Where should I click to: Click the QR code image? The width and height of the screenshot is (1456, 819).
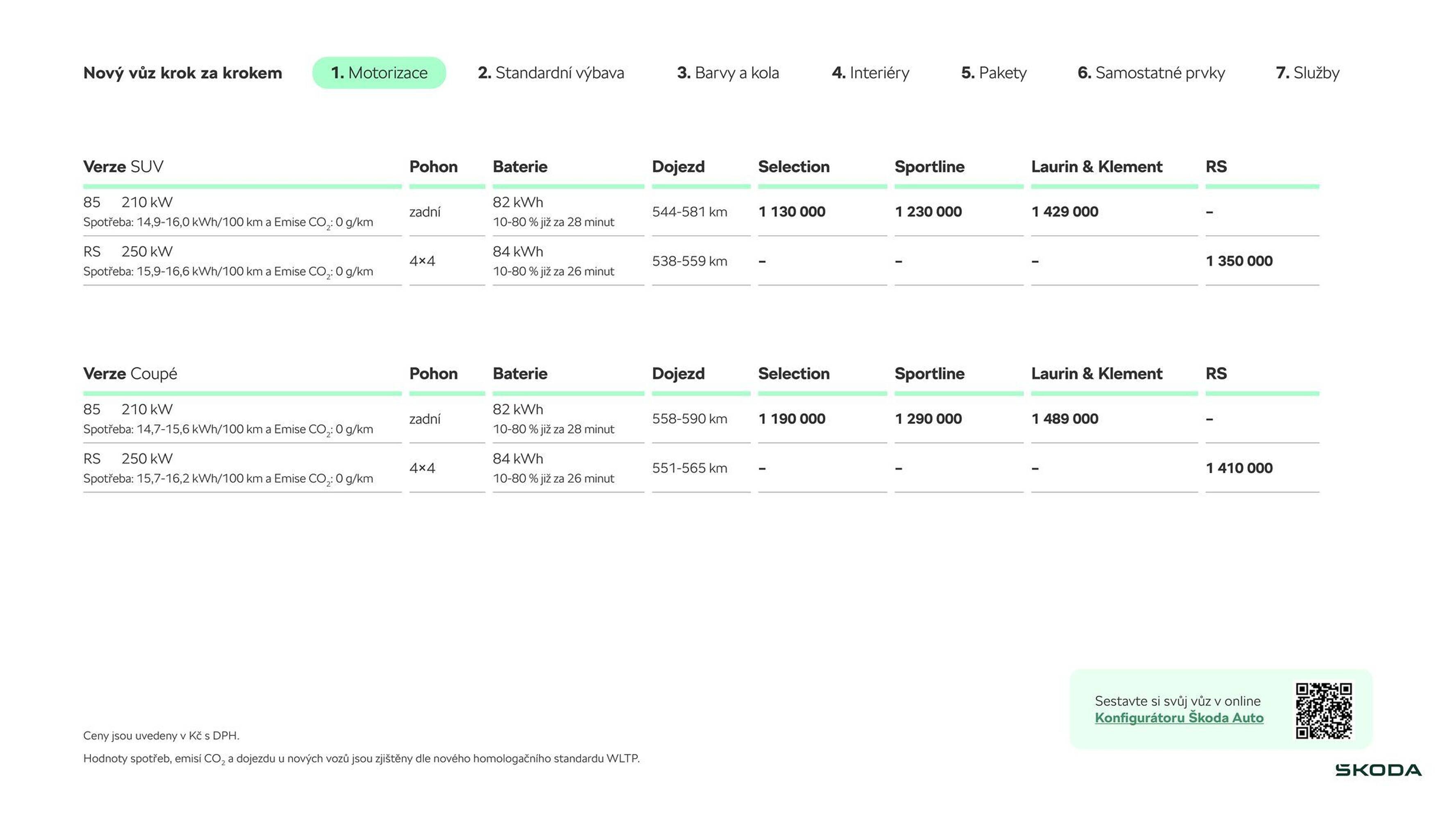click(x=1323, y=710)
